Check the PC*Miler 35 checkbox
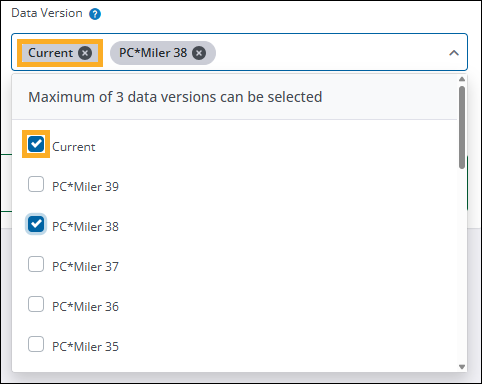Image resolution: width=482 pixels, height=384 pixels. [36, 344]
